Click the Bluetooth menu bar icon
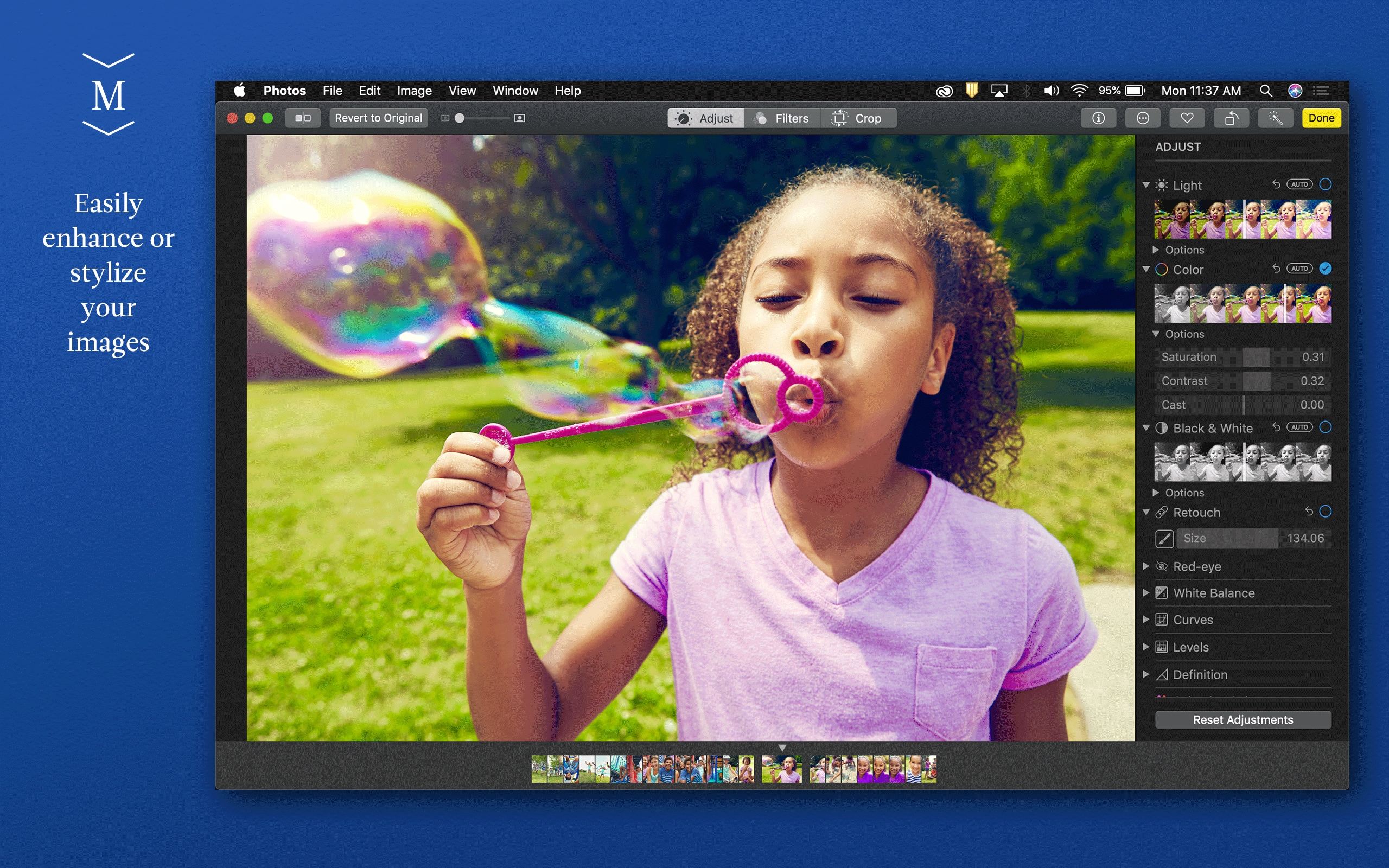Screen dimensions: 1389x868 1026,91
